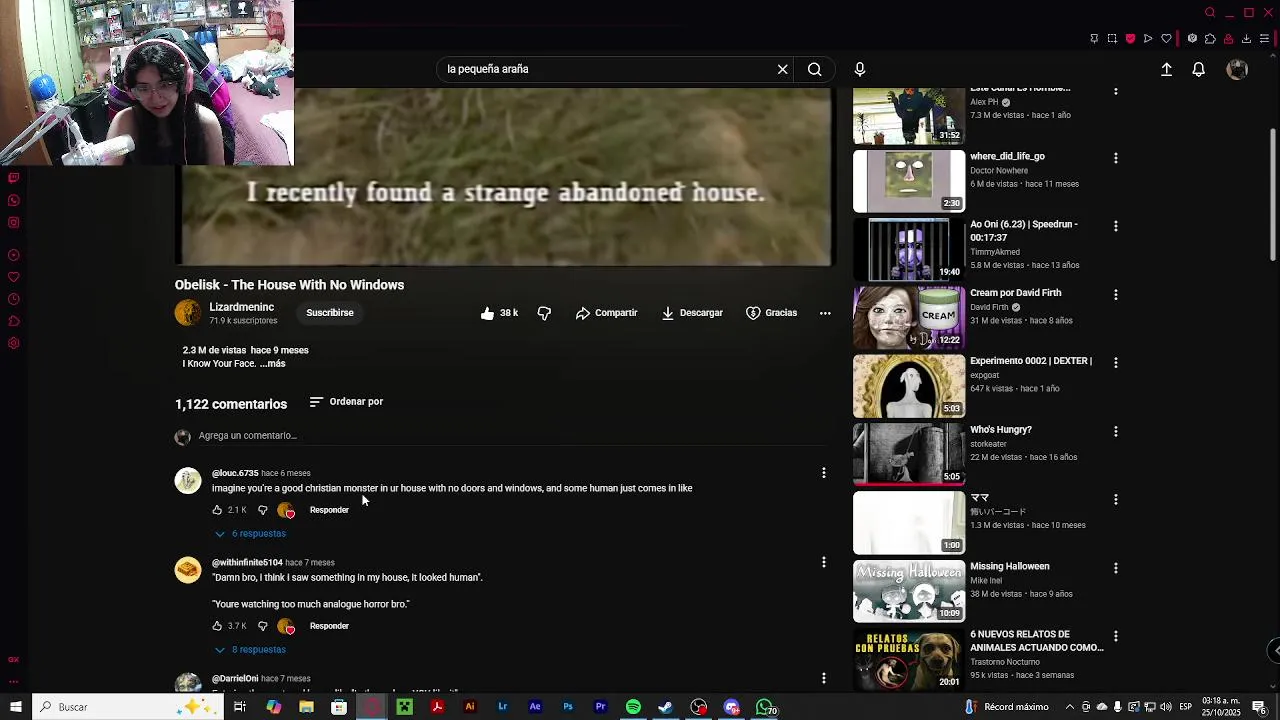This screenshot has width=1280, height=720.
Task: Click the taskbar Buscar search box
Action: (x=129, y=707)
